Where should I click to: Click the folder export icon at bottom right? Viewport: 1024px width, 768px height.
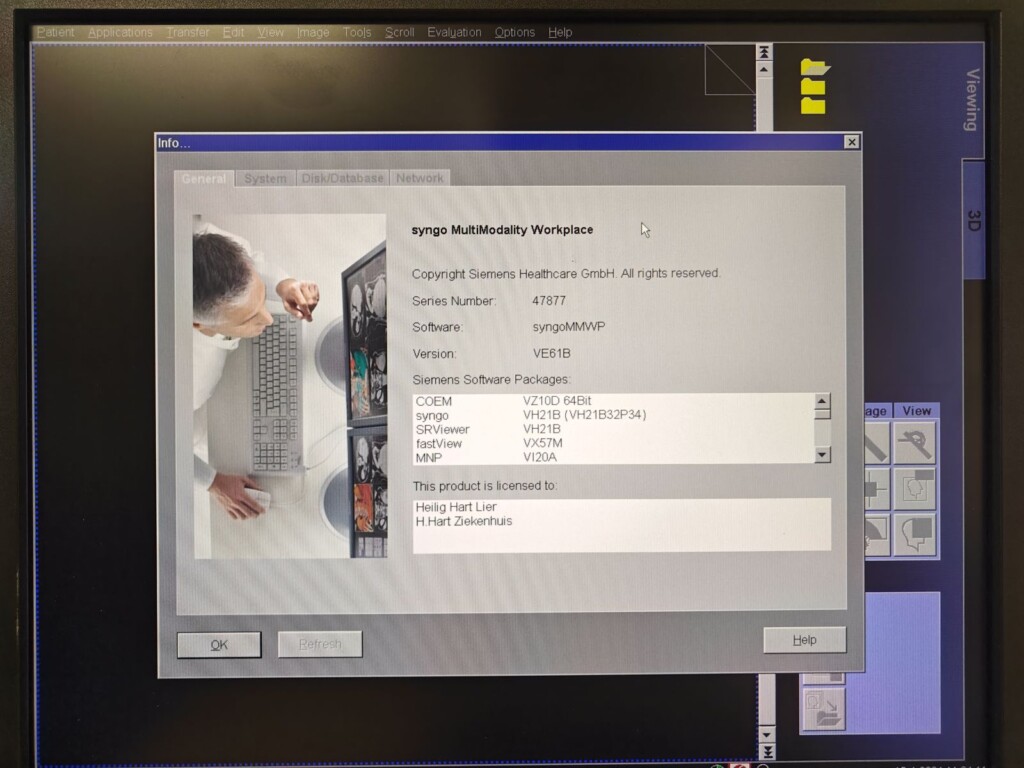[x=823, y=708]
